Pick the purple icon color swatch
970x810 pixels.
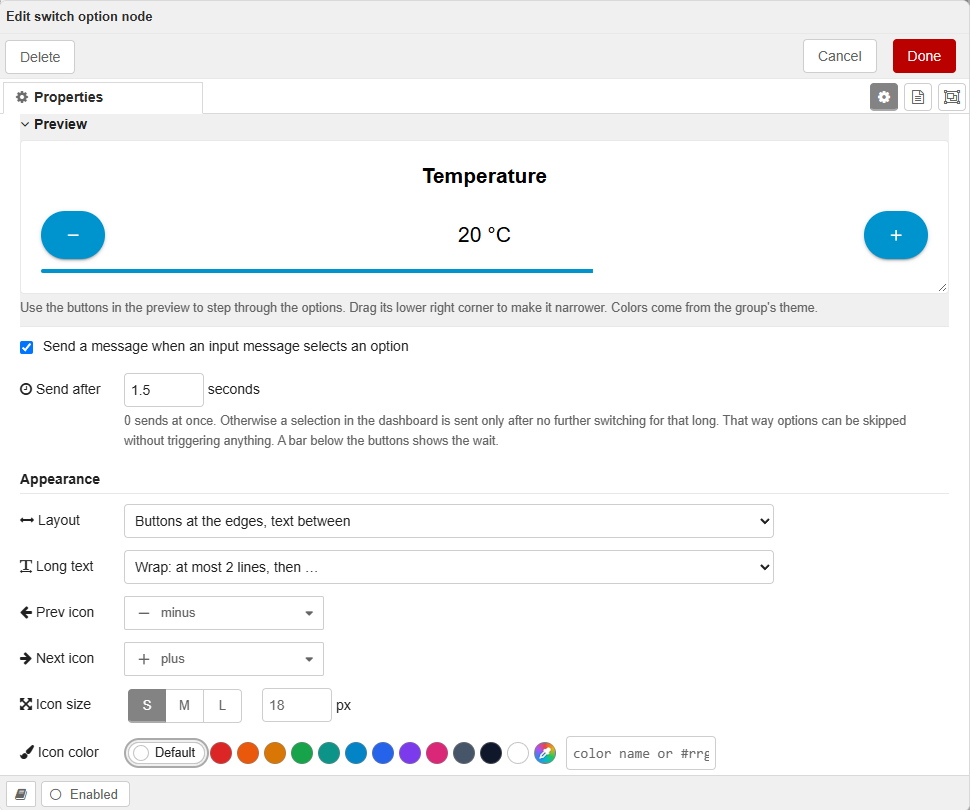(410, 753)
